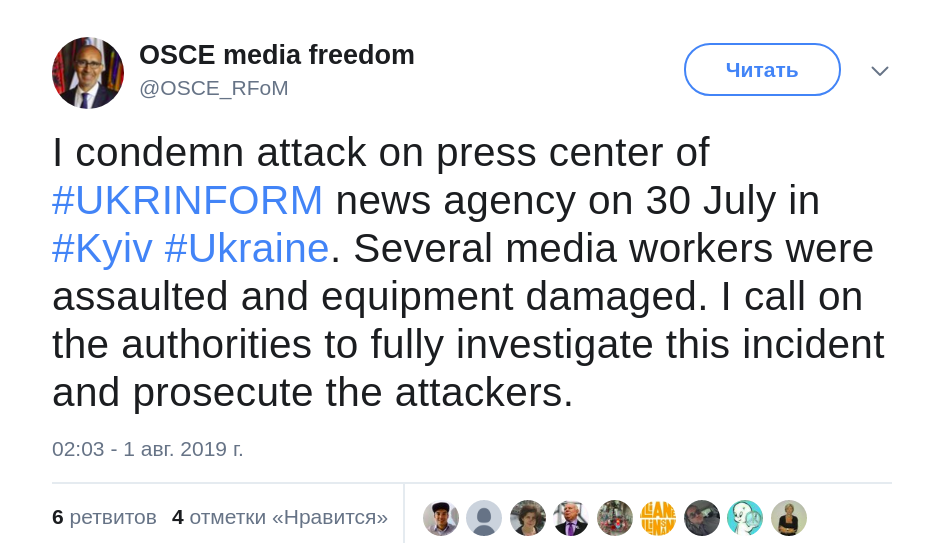Open avatar of man wearing sunglasses
Viewport: 940px width, 543px height.
tap(702, 518)
